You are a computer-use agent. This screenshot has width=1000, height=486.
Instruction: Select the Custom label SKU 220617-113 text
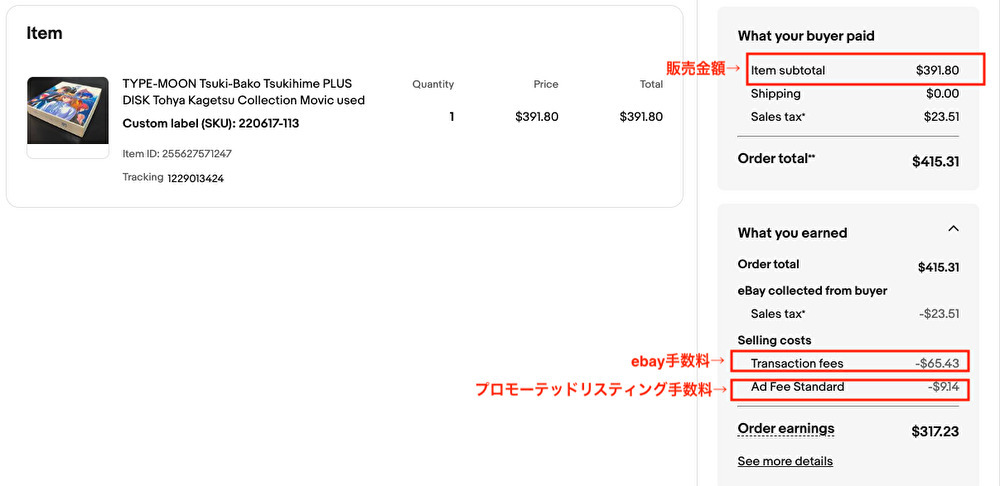point(210,124)
